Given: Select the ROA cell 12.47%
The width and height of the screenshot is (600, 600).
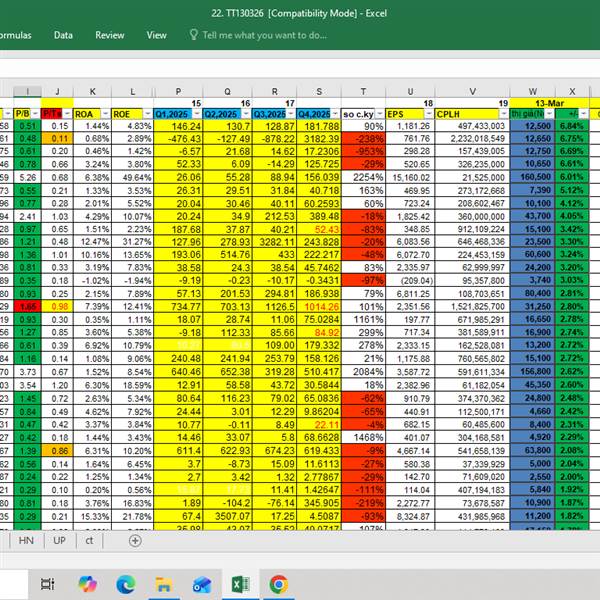Looking at the screenshot, I should (93, 242).
